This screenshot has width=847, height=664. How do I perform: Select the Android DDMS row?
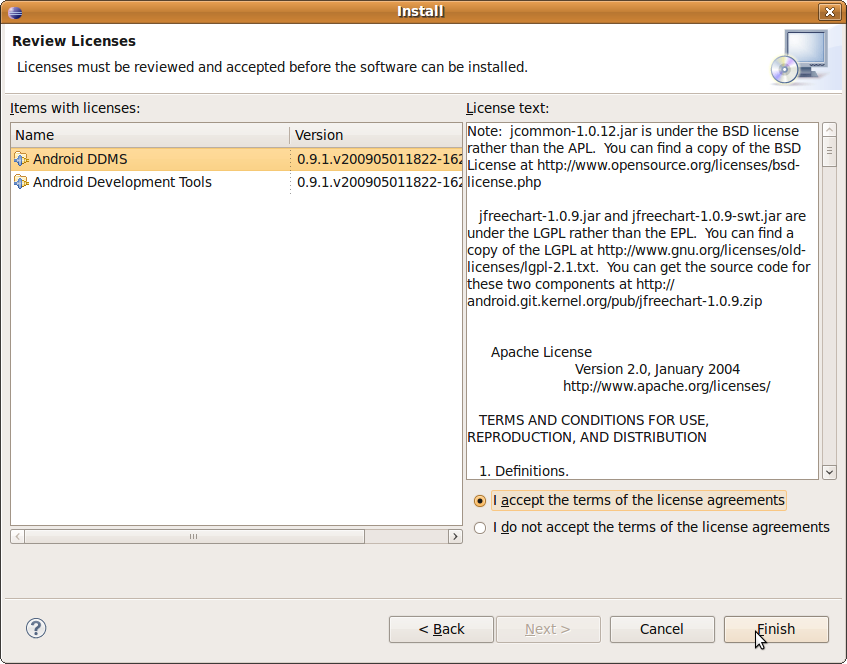[237, 159]
